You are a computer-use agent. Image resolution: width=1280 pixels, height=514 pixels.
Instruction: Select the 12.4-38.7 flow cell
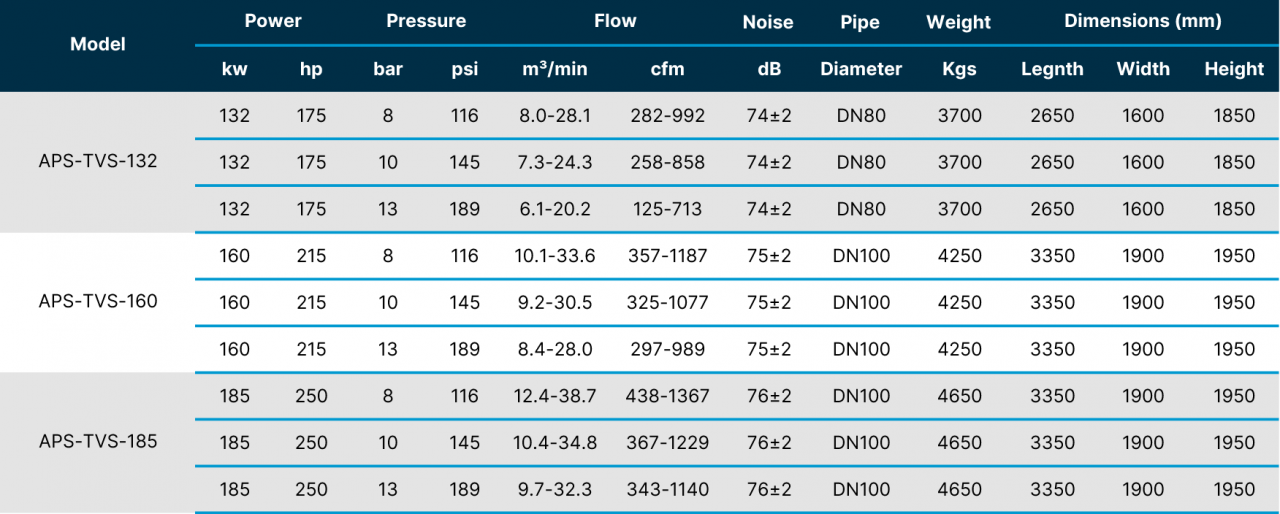coord(555,396)
